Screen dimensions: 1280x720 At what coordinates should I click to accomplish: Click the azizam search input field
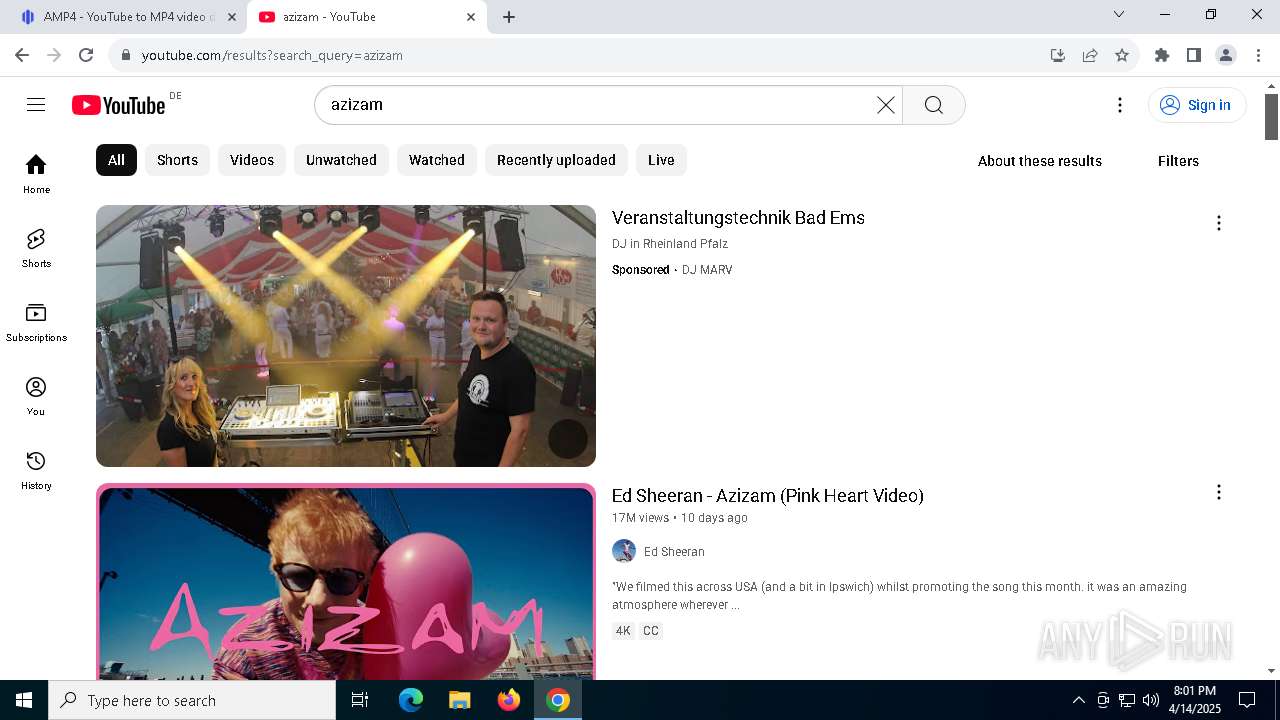click(x=600, y=105)
